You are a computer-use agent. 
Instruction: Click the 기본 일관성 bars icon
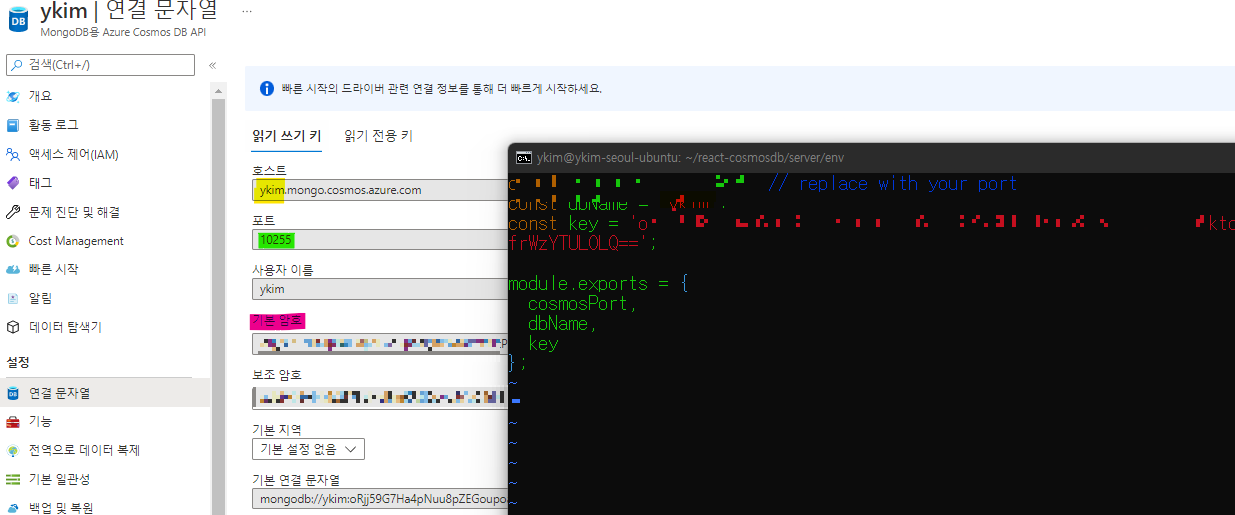coord(13,480)
